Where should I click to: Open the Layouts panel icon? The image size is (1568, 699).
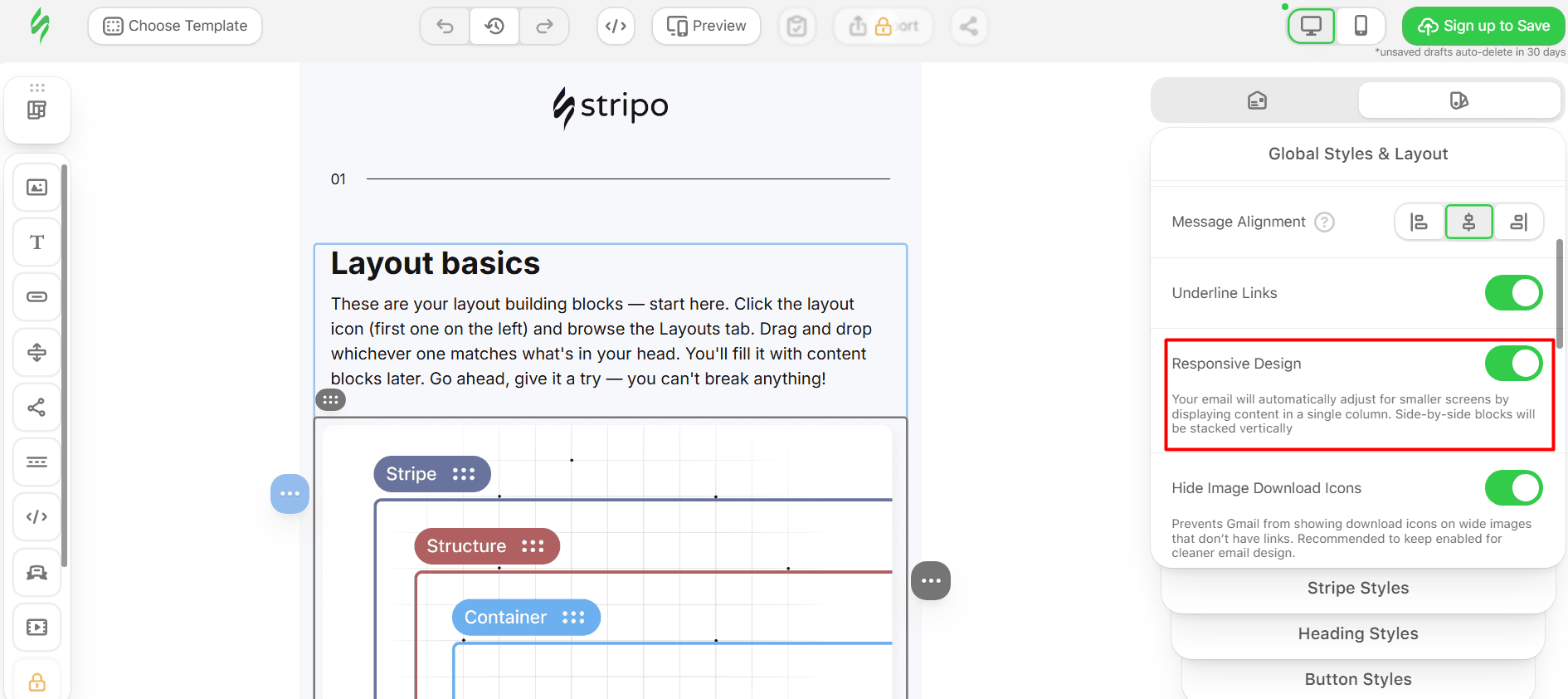pos(37,110)
